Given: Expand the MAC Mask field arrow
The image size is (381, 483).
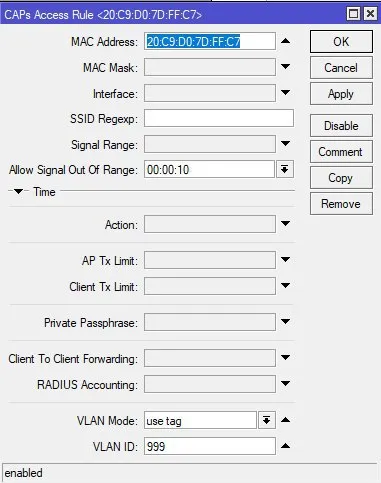Looking at the screenshot, I should pyautogui.click(x=285, y=67).
